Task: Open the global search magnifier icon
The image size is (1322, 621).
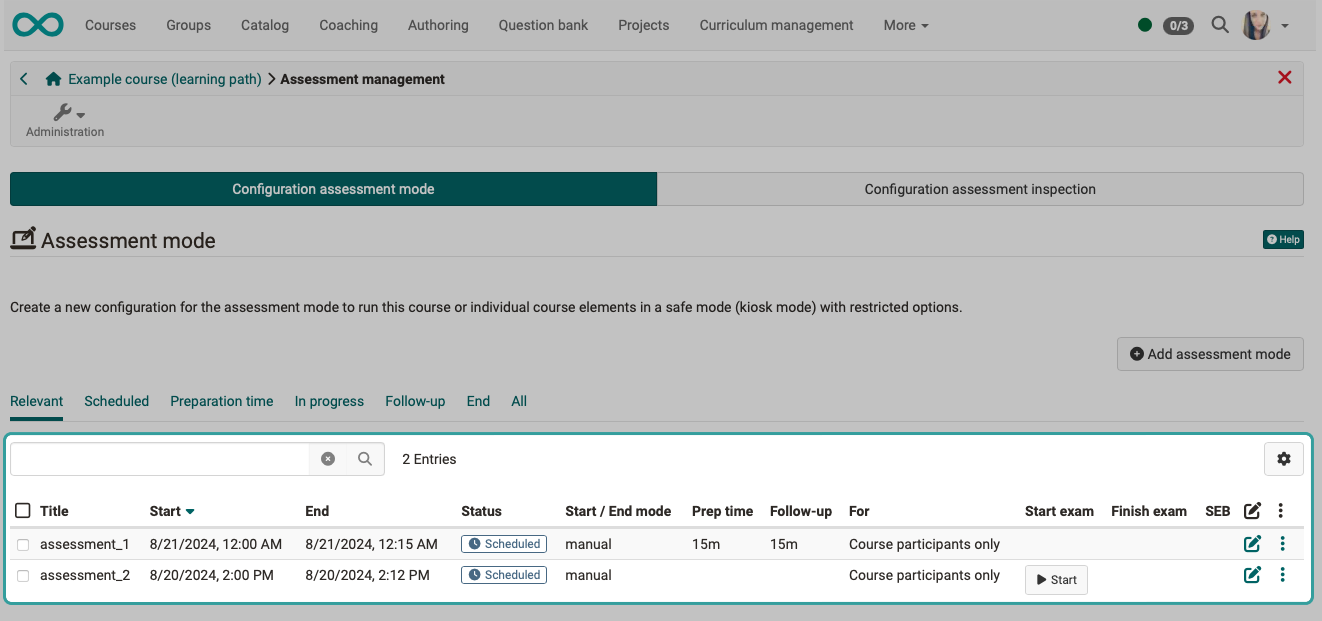Action: [1220, 25]
